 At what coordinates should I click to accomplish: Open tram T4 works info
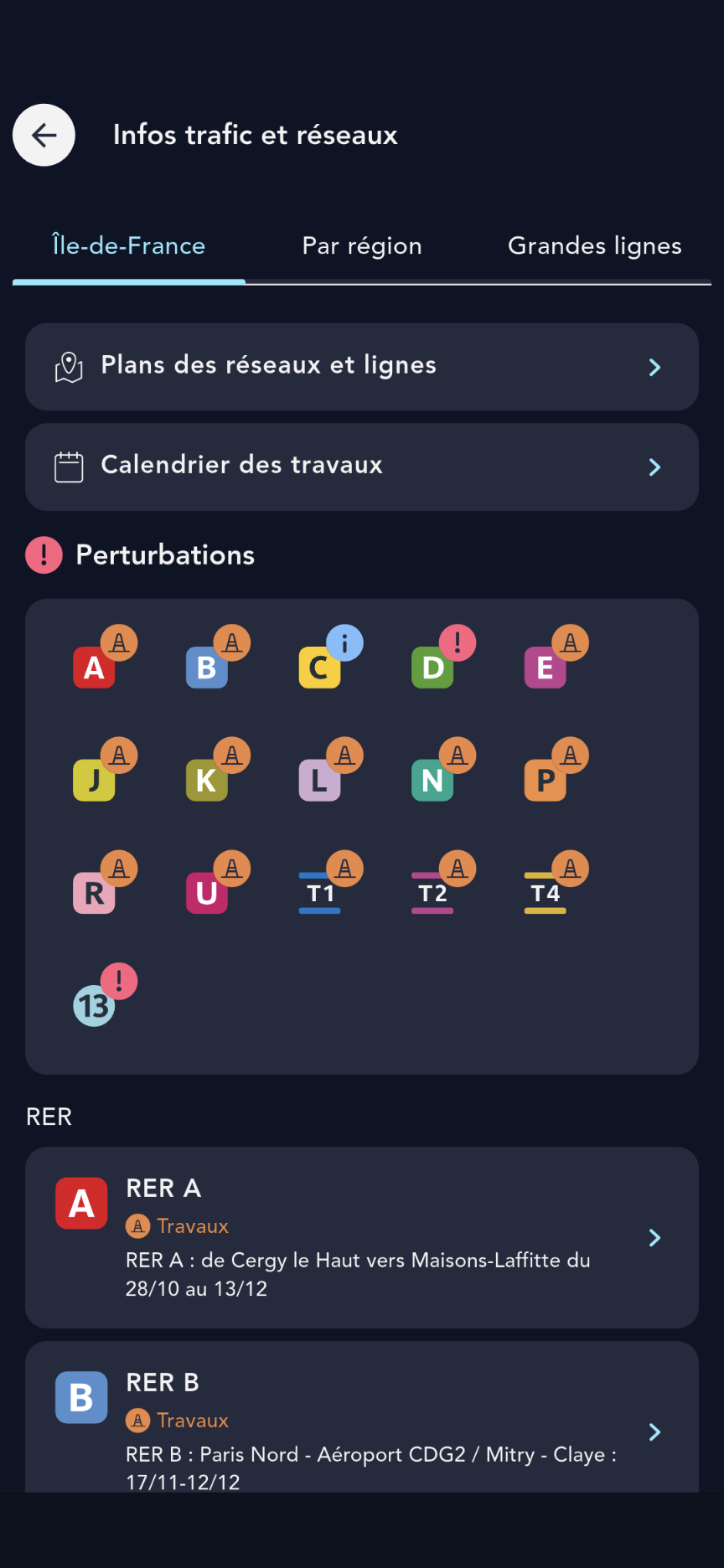point(546,893)
